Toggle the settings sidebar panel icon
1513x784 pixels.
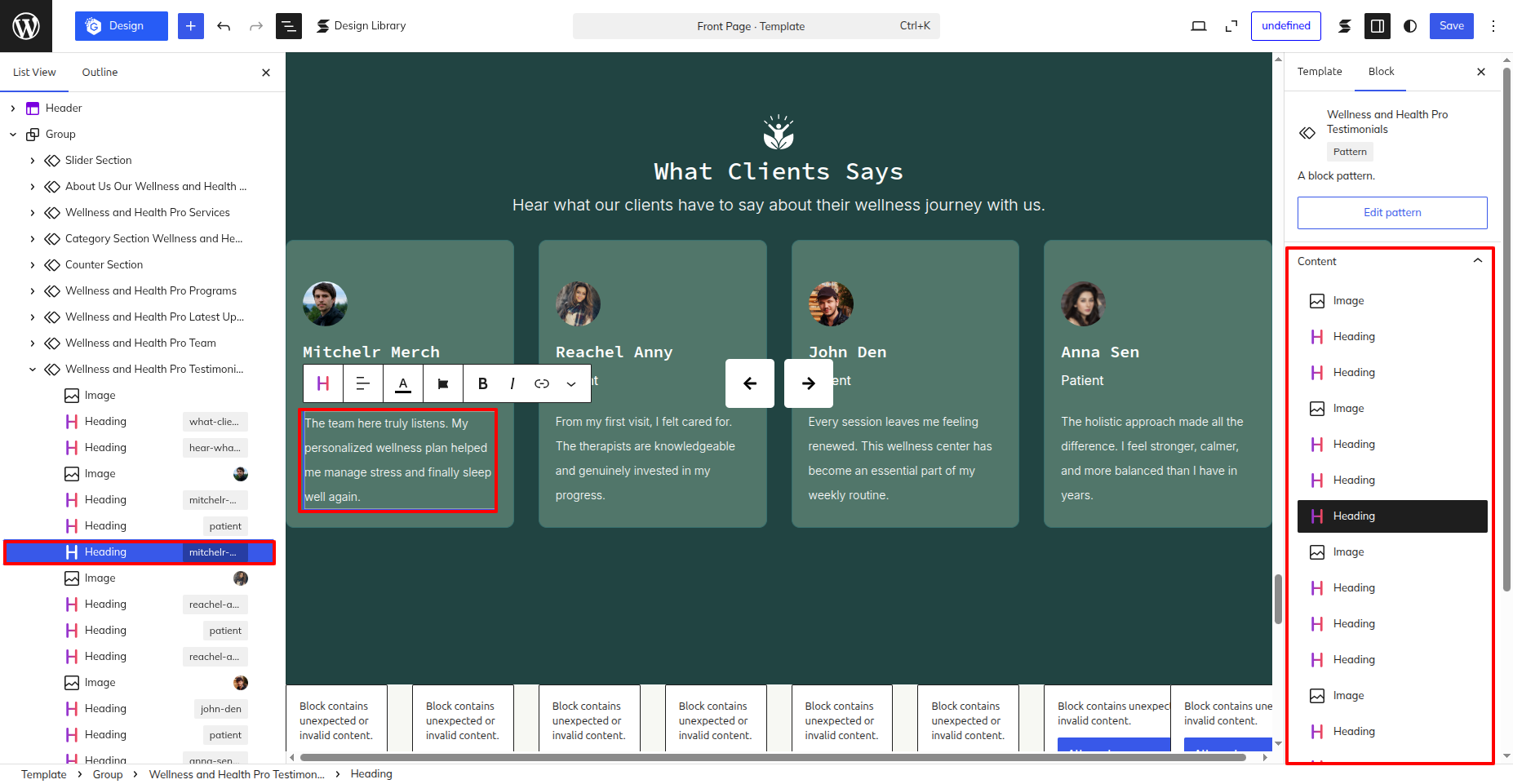(1378, 26)
